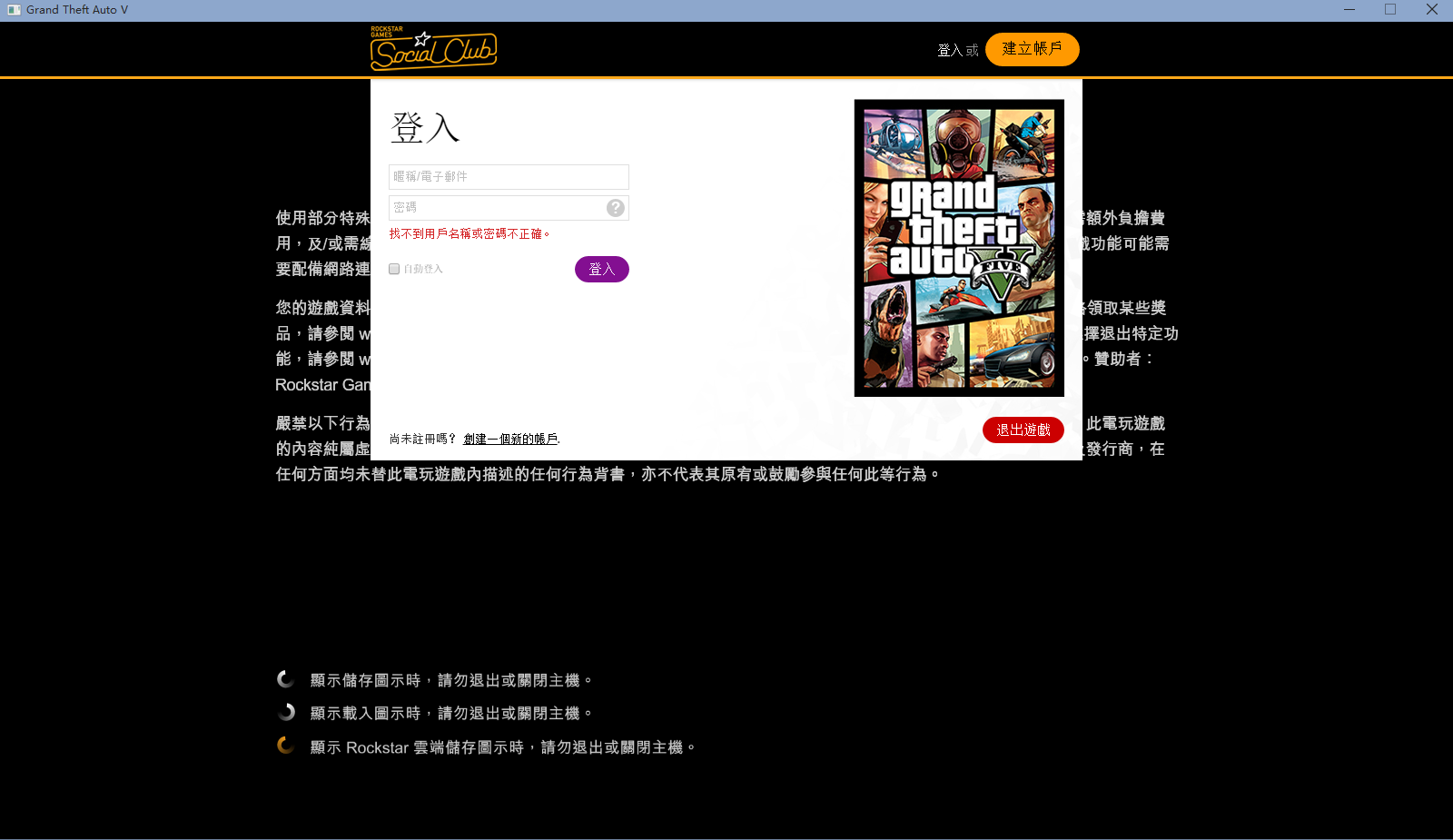This screenshot has width=1453, height=840.
Task: Click the red 退出遊戲 button
Action: [1023, 430]
